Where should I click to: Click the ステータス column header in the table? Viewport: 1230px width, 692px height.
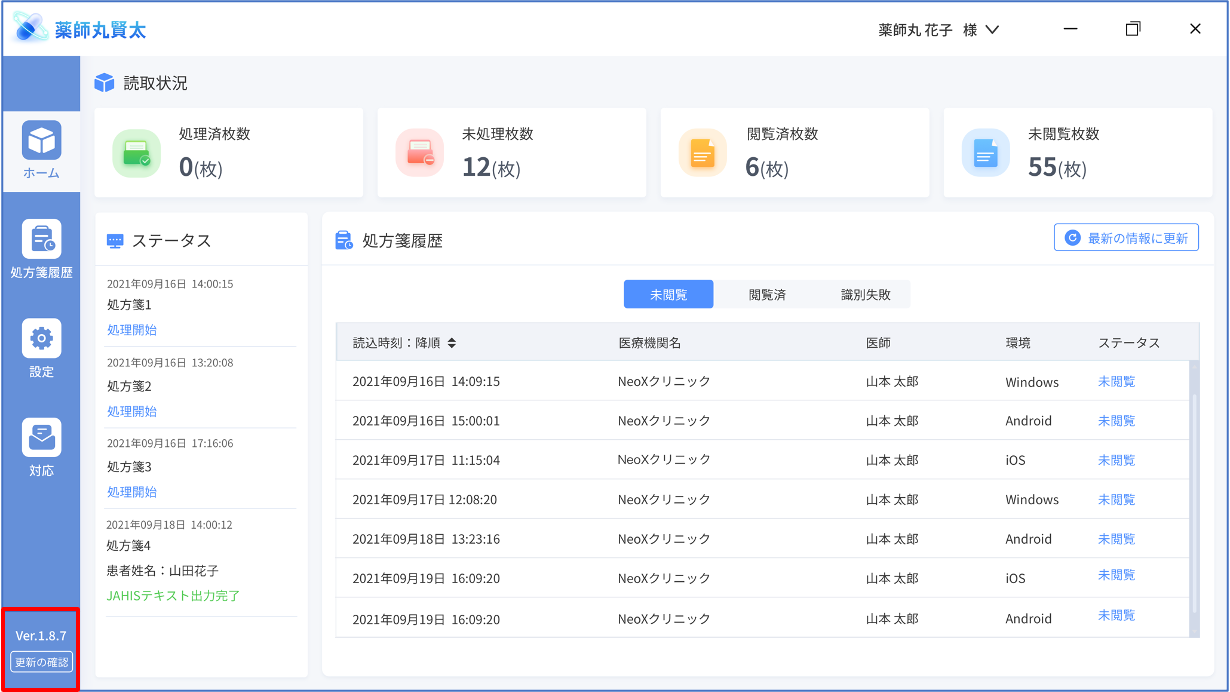point(1129,343)
